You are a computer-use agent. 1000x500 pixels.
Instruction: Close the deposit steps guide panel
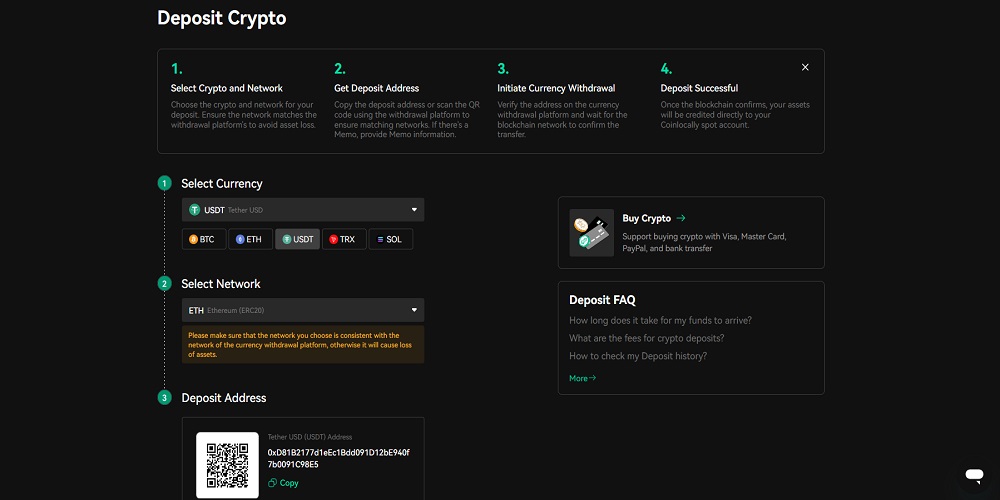click(805, 67)
